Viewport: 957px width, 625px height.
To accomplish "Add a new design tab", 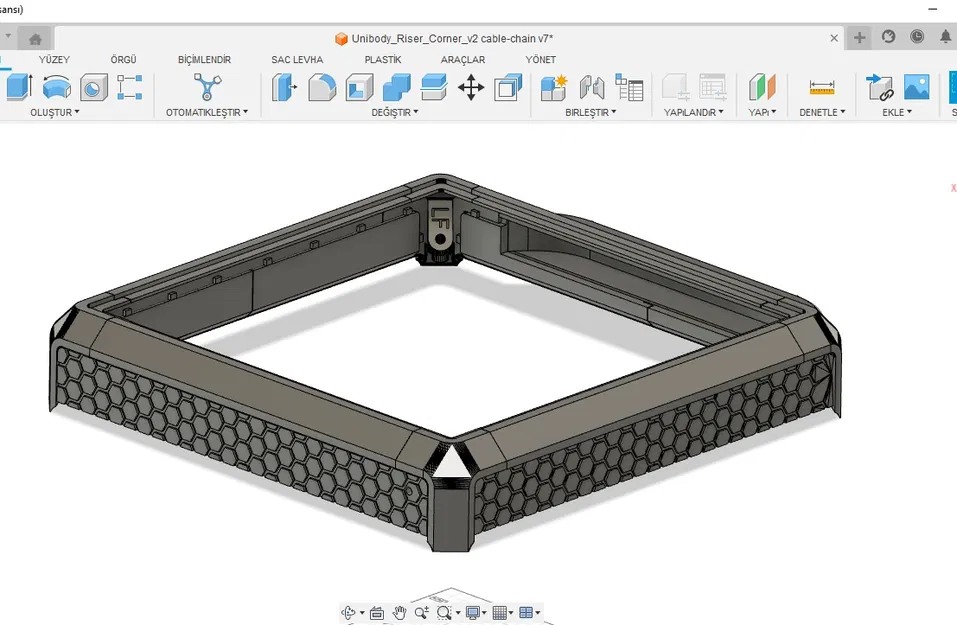I will point(859,38).
